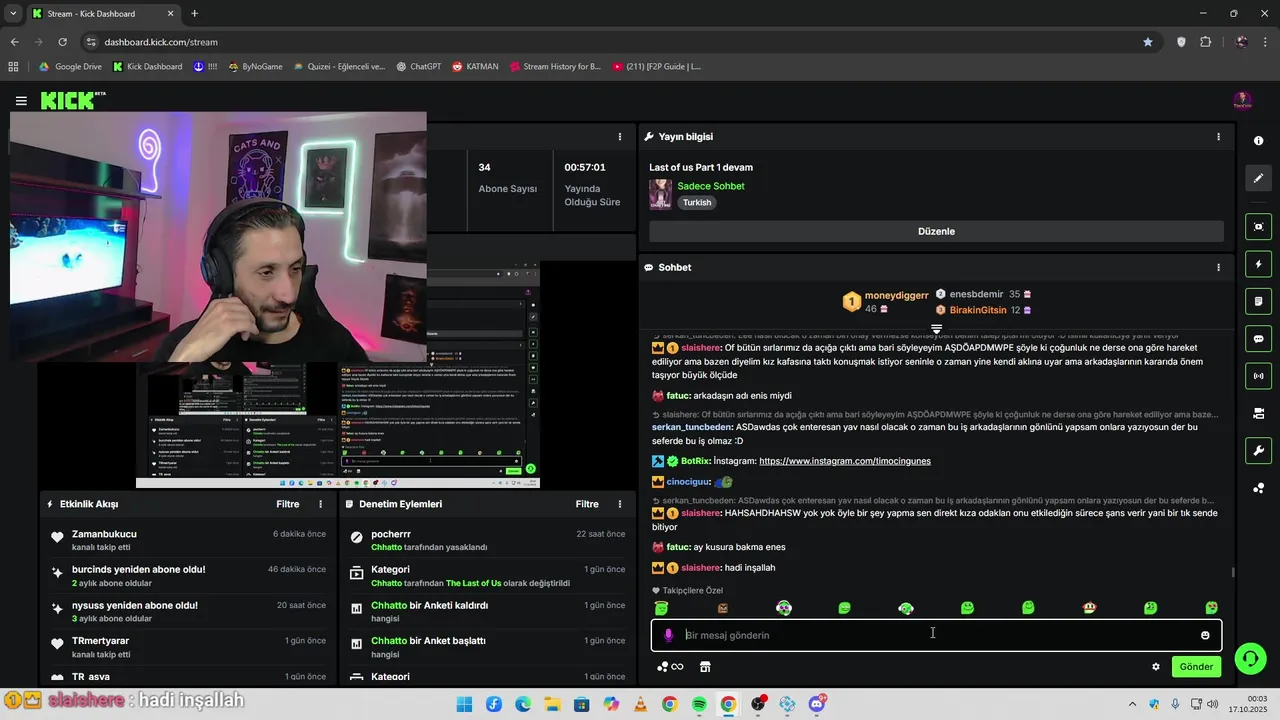Click the green Gönder send button
Image resolution: width=1280 pixels, height=720 pixels.
pyautogui.click(x=1196, y=667)
